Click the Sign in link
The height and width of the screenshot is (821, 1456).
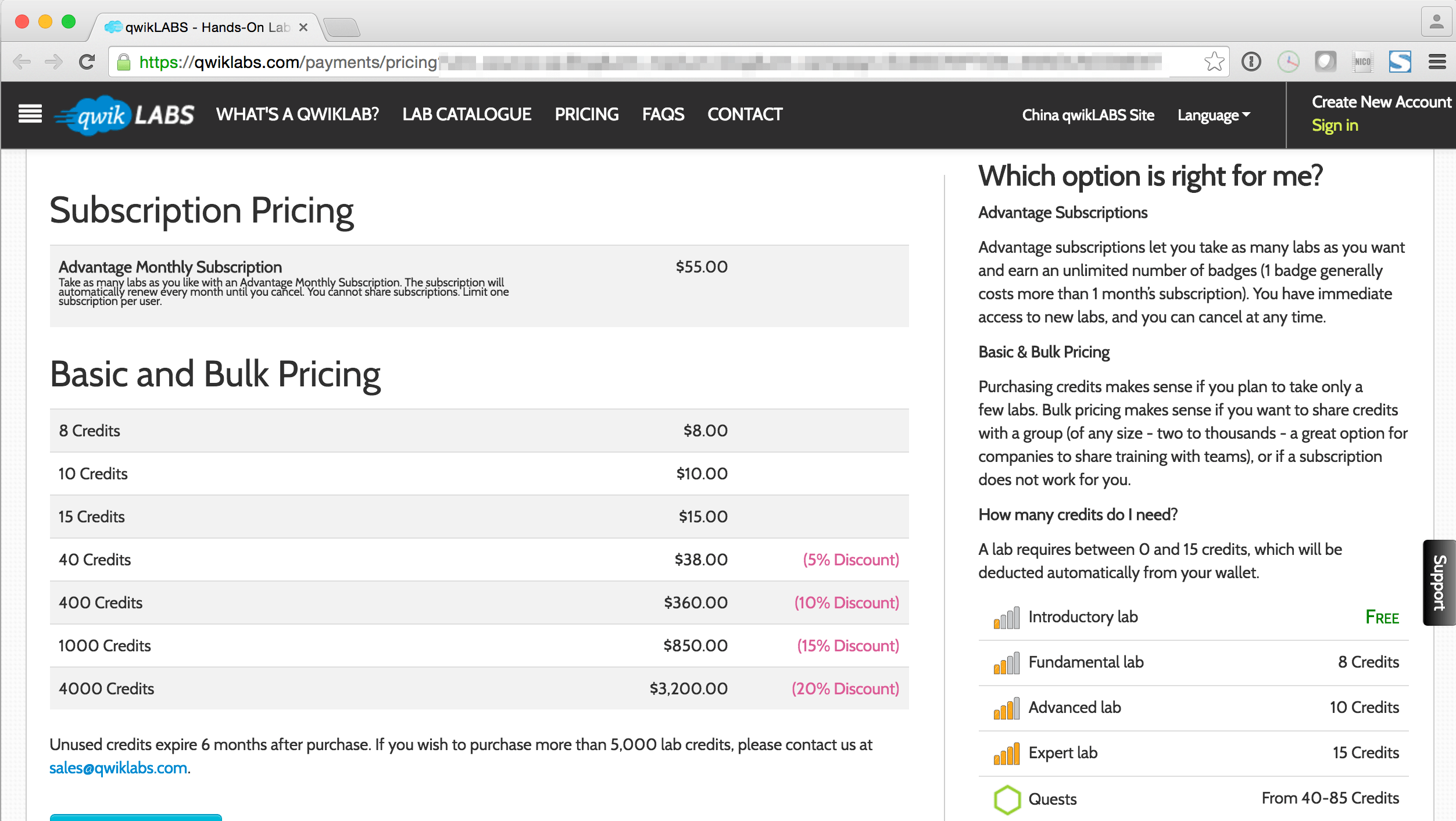(x=1335, y=126)
